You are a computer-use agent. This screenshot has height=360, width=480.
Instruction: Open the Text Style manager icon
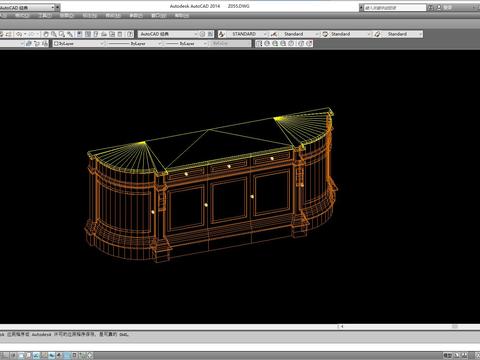pos(221,34)
